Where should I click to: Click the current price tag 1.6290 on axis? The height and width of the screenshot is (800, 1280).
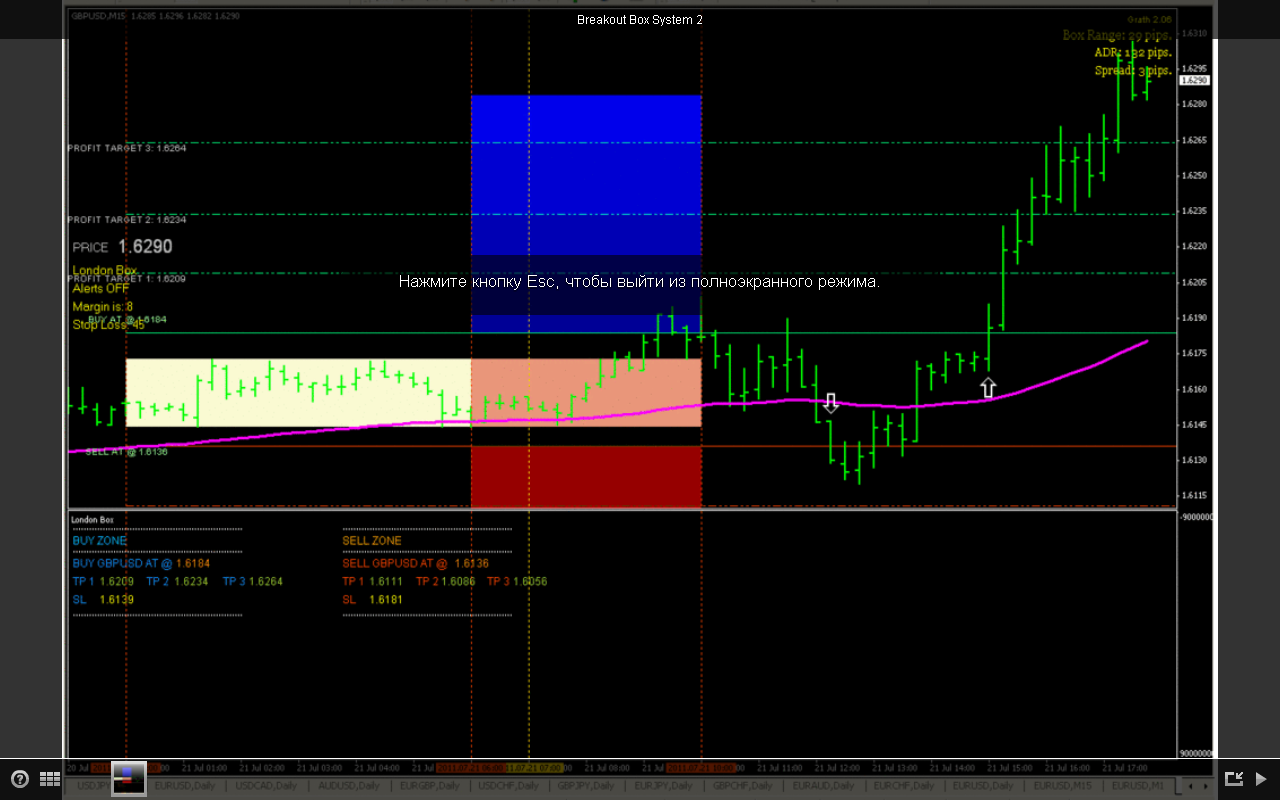(1195, 80)
